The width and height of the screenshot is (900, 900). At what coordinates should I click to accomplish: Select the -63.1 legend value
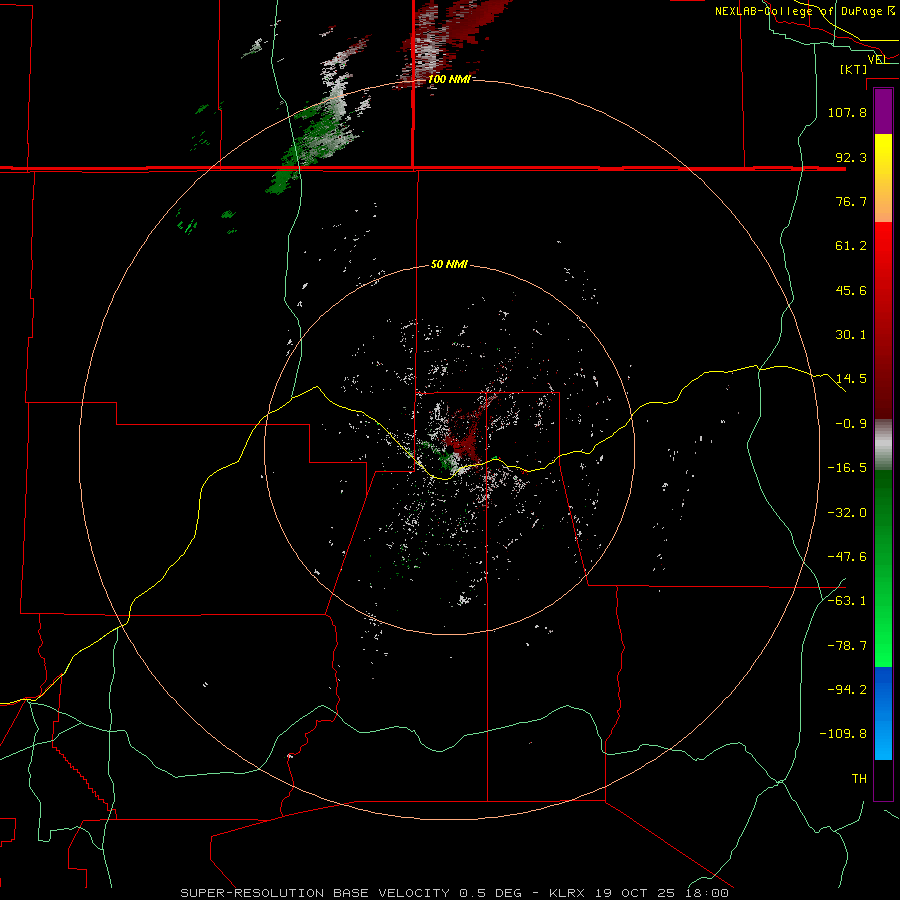pyautogui.click(x=847, y=601)
